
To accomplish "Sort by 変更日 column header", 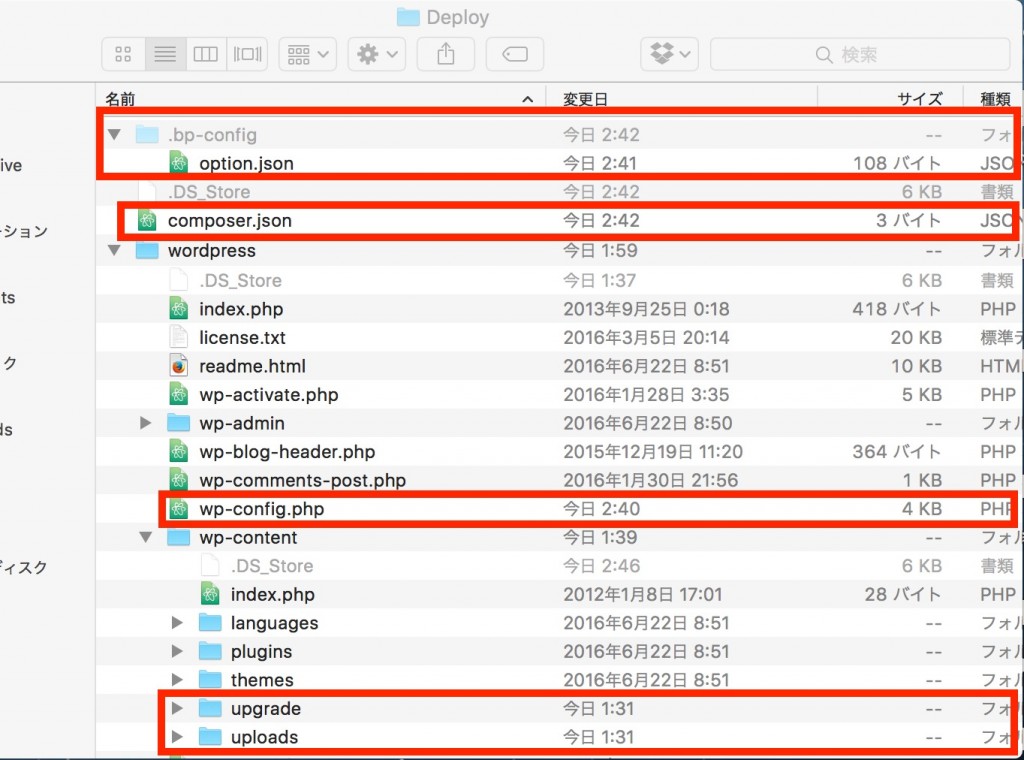I will [x=585, y=99].
